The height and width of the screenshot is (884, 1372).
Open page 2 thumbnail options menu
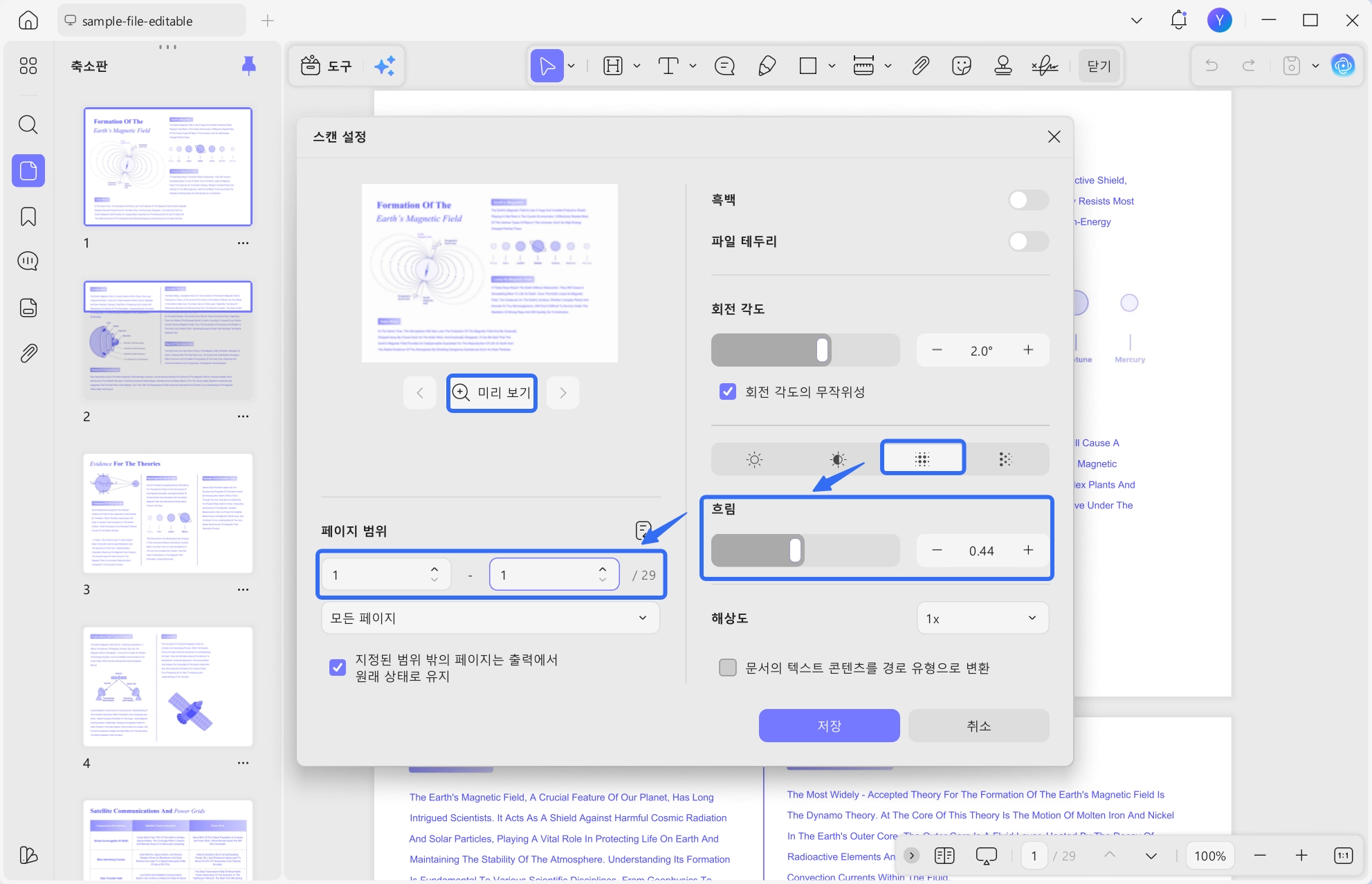[243, 416]
